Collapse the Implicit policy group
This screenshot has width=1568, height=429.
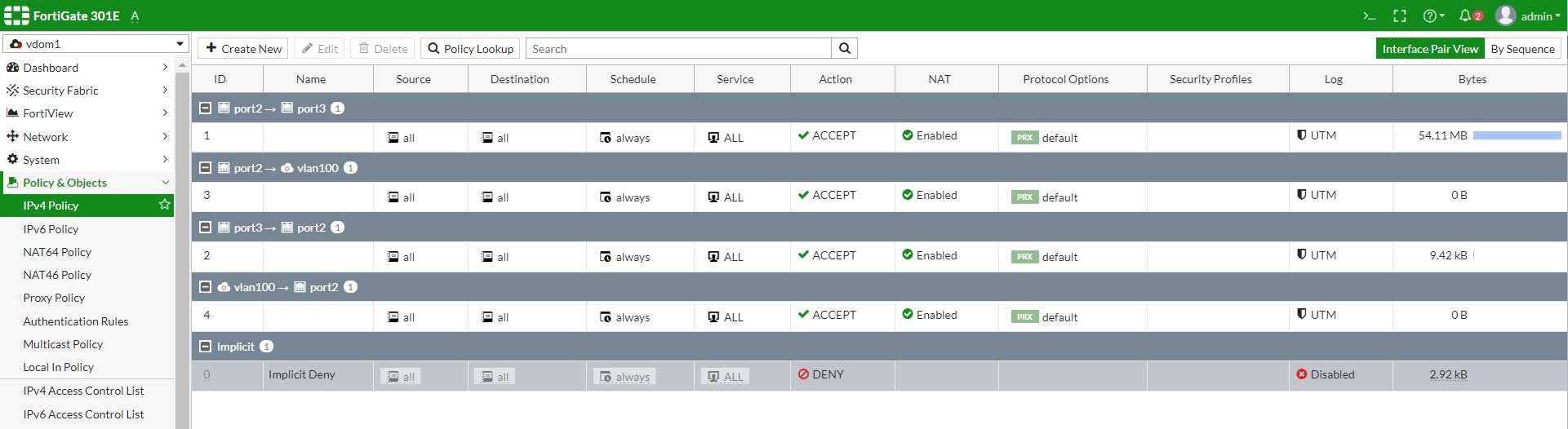tap(206, 347)
